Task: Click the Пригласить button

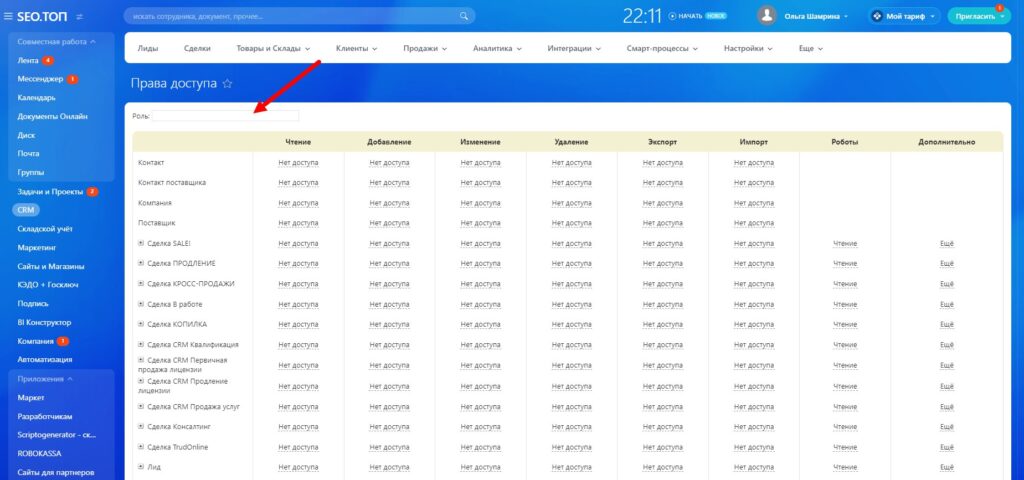Action: tap(979, 16)
